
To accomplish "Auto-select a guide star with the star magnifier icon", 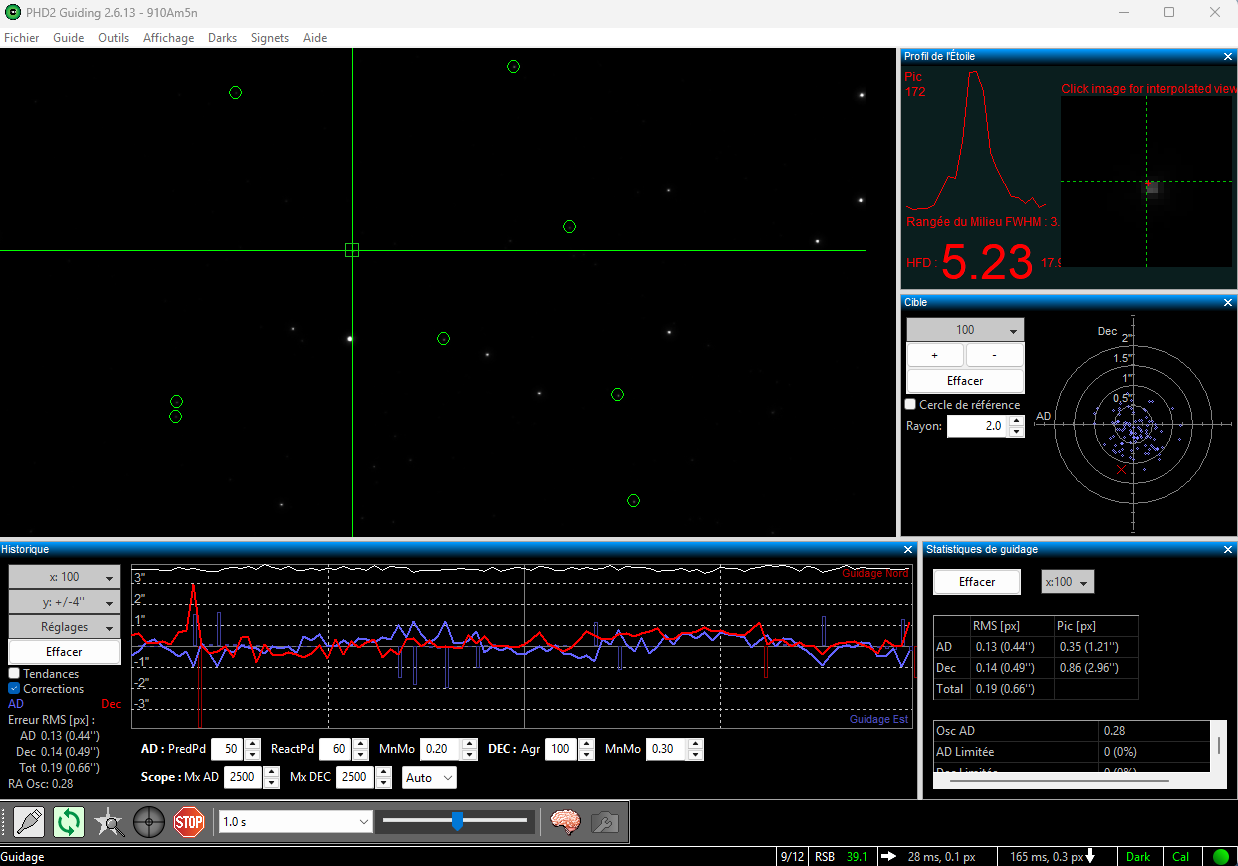I will point(109,822).
